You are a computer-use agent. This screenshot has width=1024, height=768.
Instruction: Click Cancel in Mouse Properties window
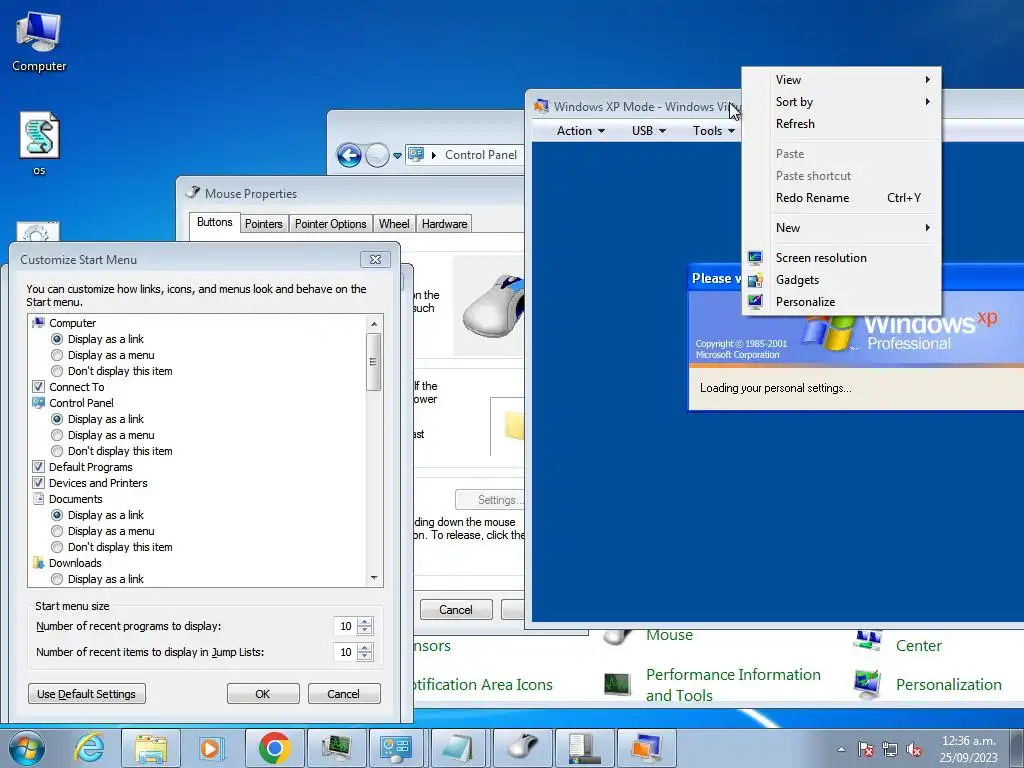456,610
